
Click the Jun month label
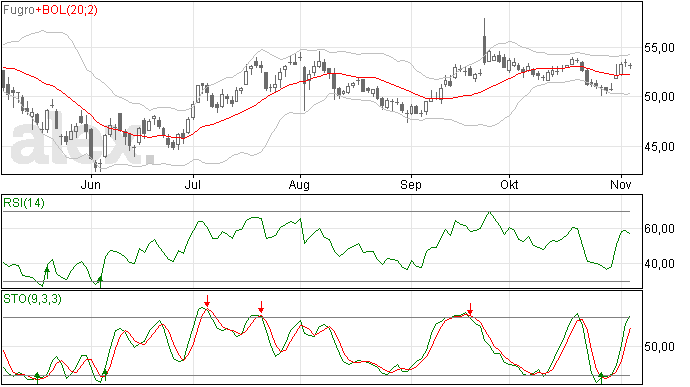pos(91,185)
